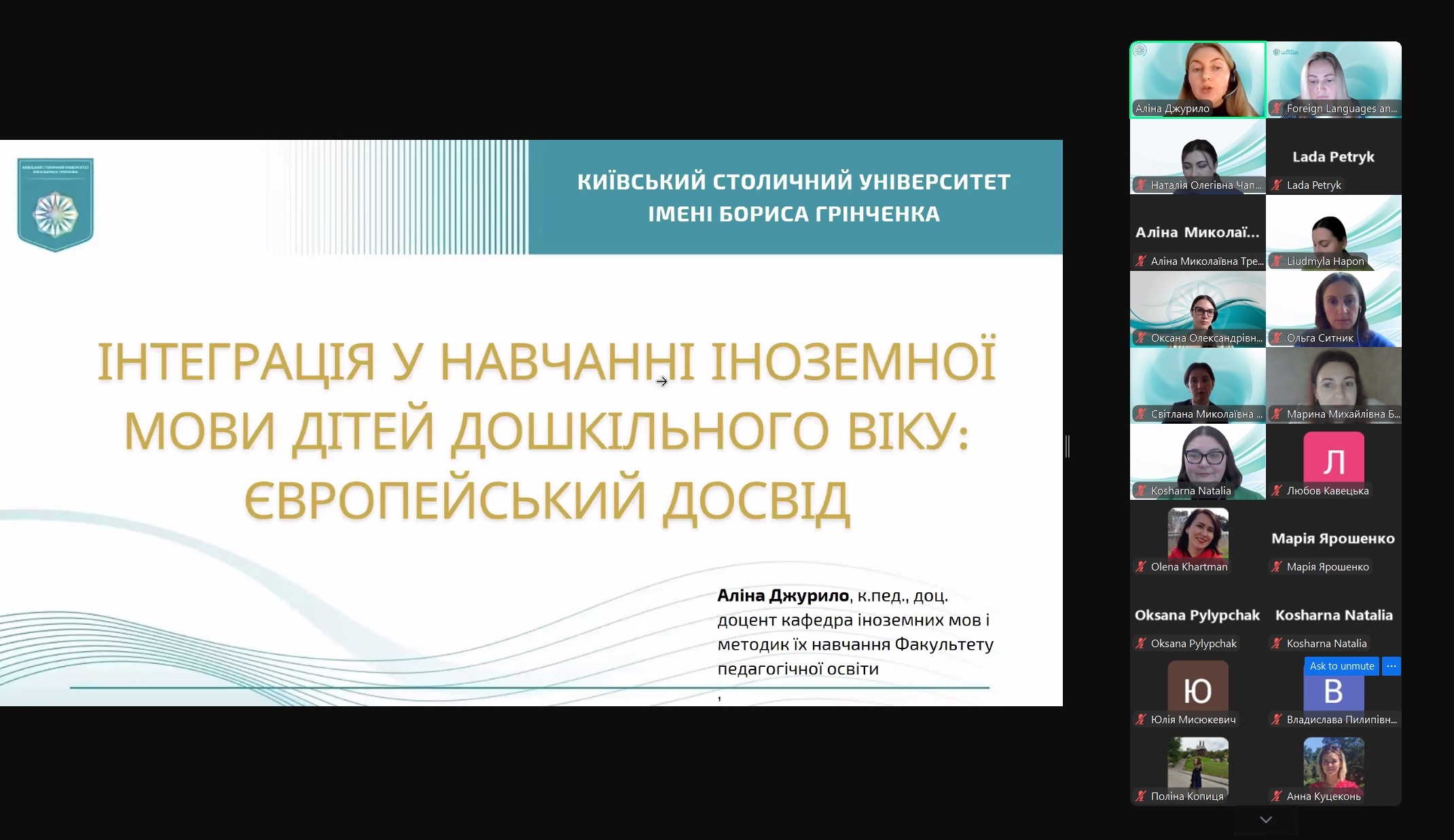Click muted mic icon beside Lada Petryk
The height and width of the screenshot is (840, 1454).
pyautogui.click(x=1277, y=185)
